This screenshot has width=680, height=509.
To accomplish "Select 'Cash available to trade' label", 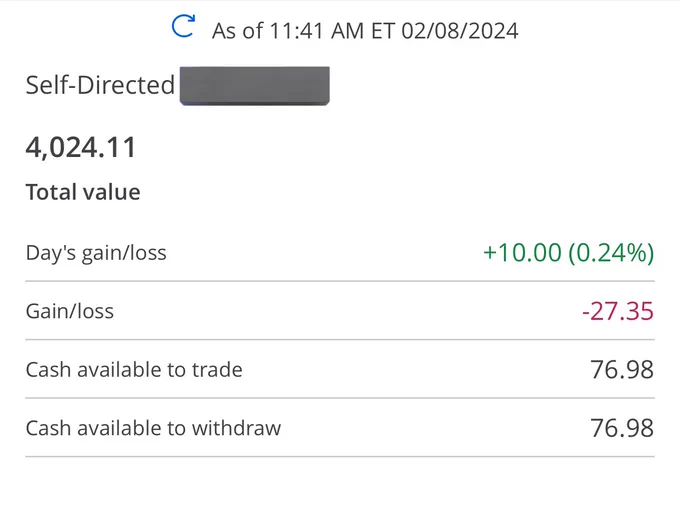I will coord(134,370).
